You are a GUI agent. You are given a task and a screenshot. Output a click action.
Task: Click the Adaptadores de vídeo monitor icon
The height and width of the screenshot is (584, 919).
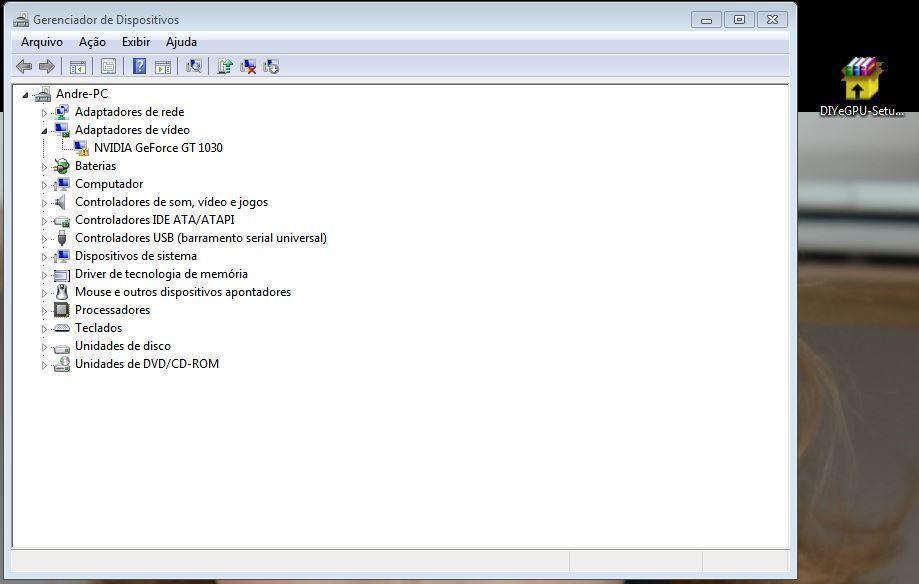62,130
